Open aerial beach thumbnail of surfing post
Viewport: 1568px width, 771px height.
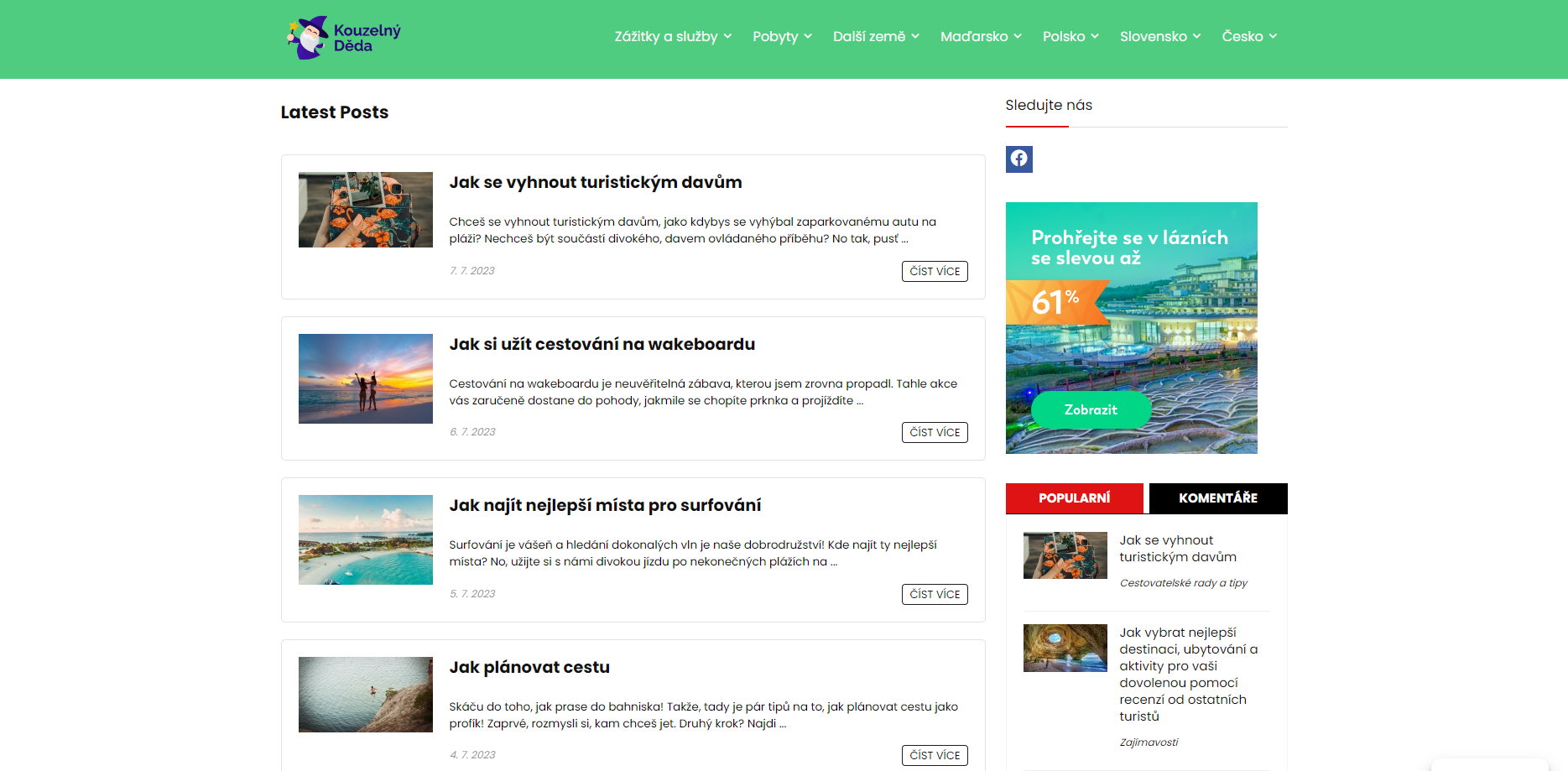click(366, 539)
